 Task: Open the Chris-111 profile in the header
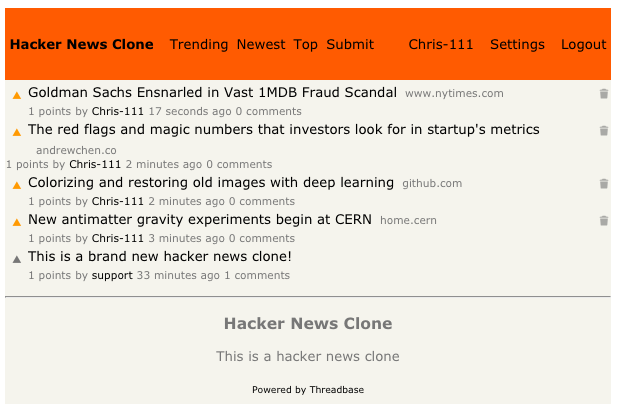[440, 45]
